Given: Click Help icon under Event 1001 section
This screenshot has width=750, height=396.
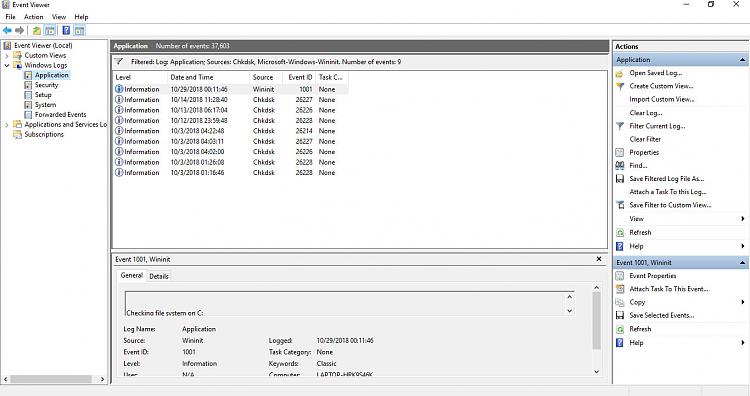Looking at the screenshot, I should [620, 343].
